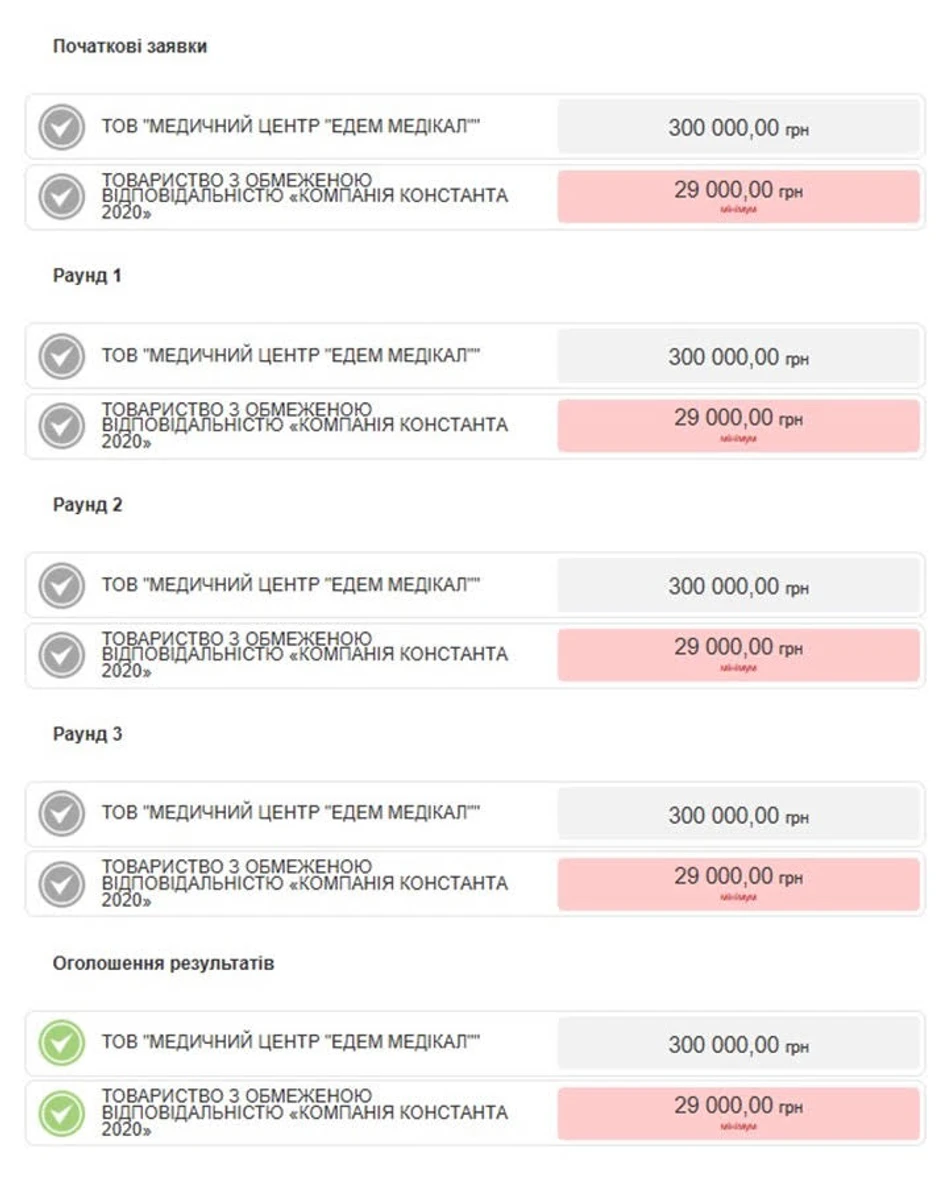The height and width of the screenshot is (1200, 947).
Task: Click ЕДЕМ МЕДІКАЛ checkmark icon in Раунд 2
Action: [61, 586]
